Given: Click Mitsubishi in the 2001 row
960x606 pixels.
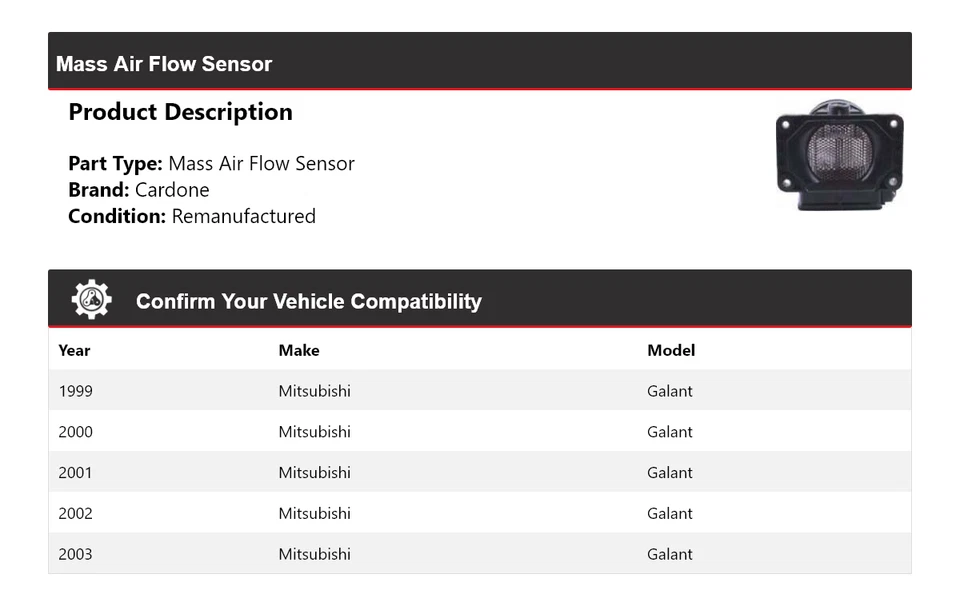Looking at the screenshot, I should pyautogui.click(x=314, y=473).
